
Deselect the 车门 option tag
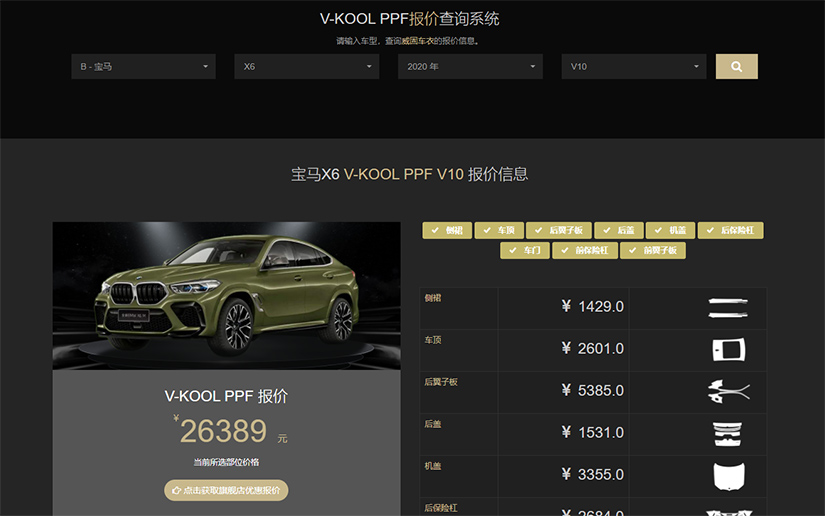click(x=525, y=250)
